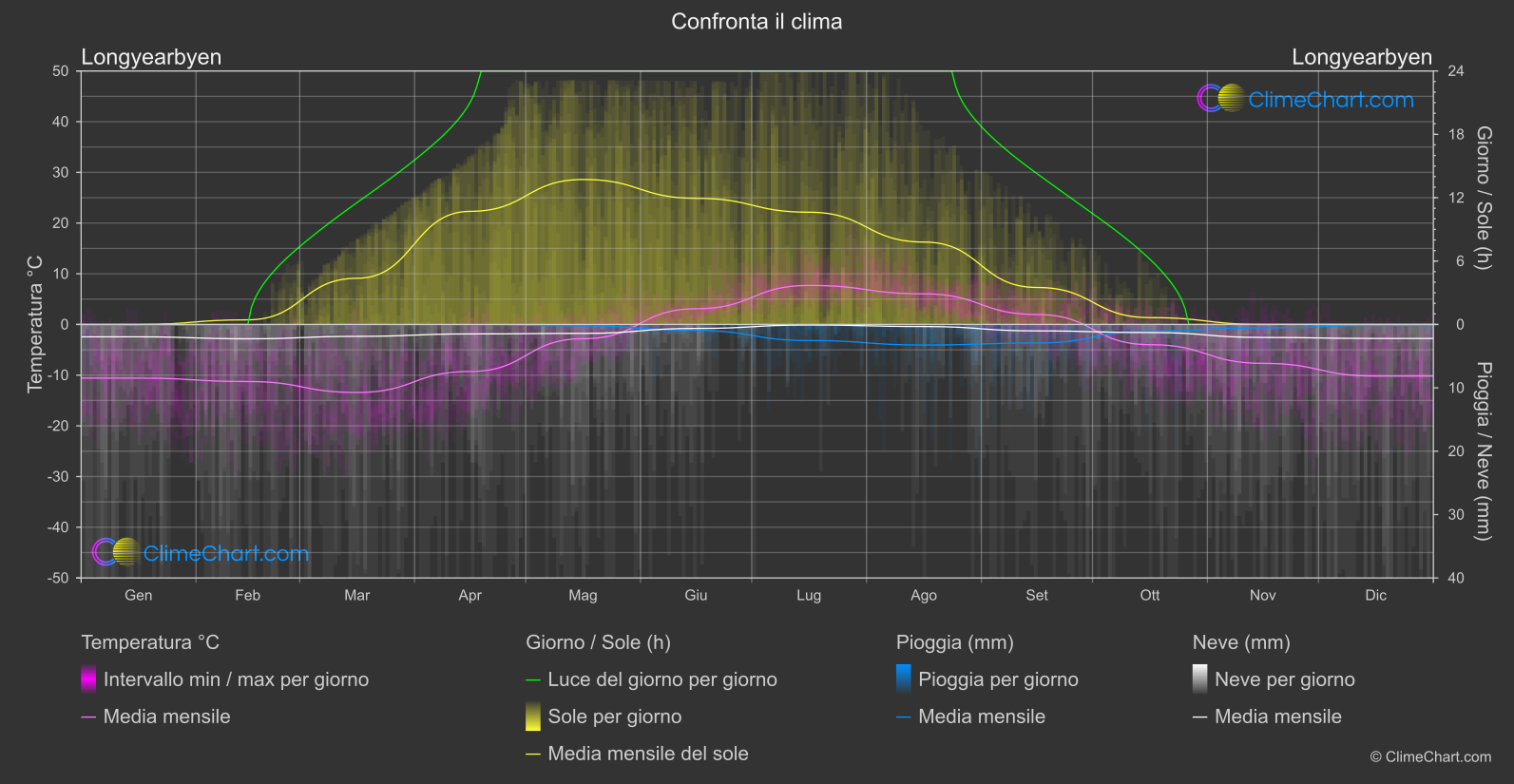Screen dimensions: 1514x784
Task: Click the 'Giorno / Sole (h)' legend heading
Action: [x=599, y=642]
